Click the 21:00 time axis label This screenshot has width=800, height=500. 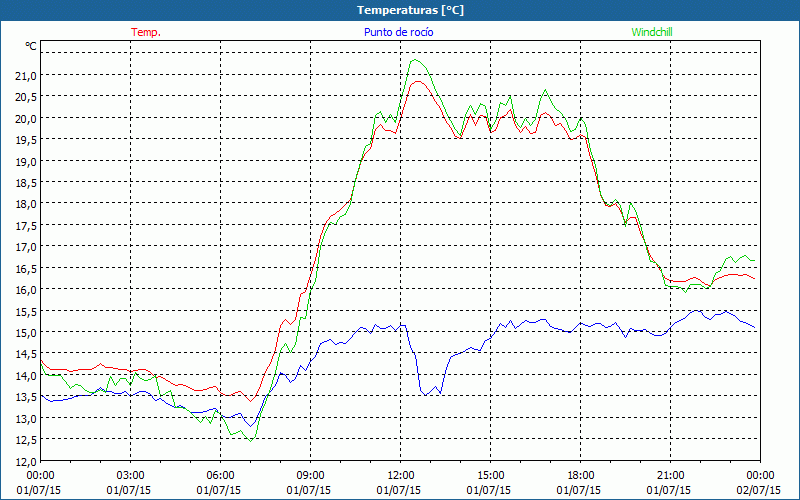[x=670, y=476]
